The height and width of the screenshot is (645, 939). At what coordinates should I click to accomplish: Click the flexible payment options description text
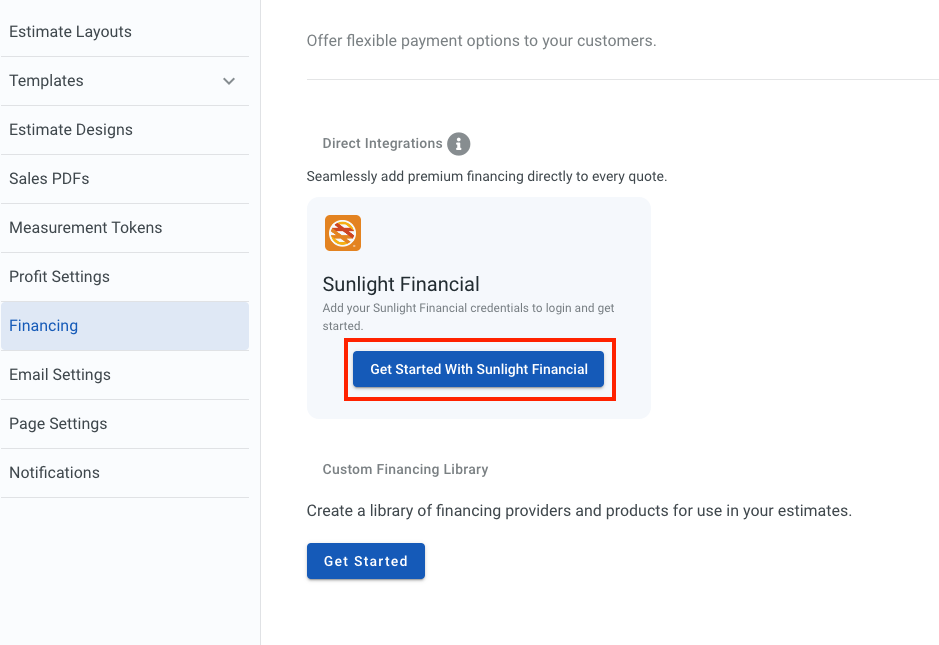point(480,40)
